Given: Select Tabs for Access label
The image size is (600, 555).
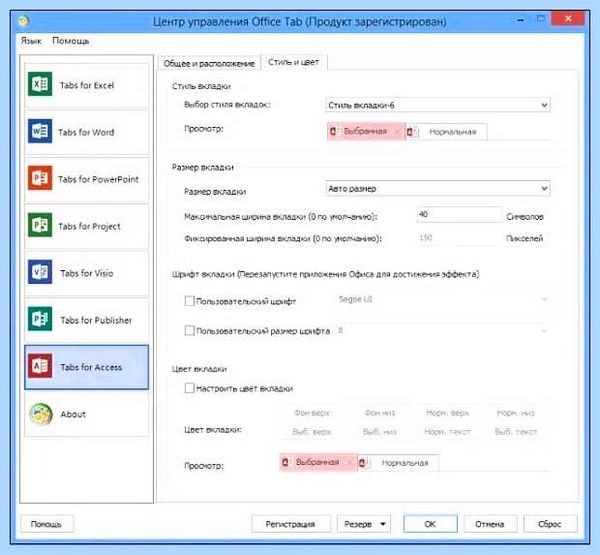Looking at the screenshot, I should tap(91, 367).
